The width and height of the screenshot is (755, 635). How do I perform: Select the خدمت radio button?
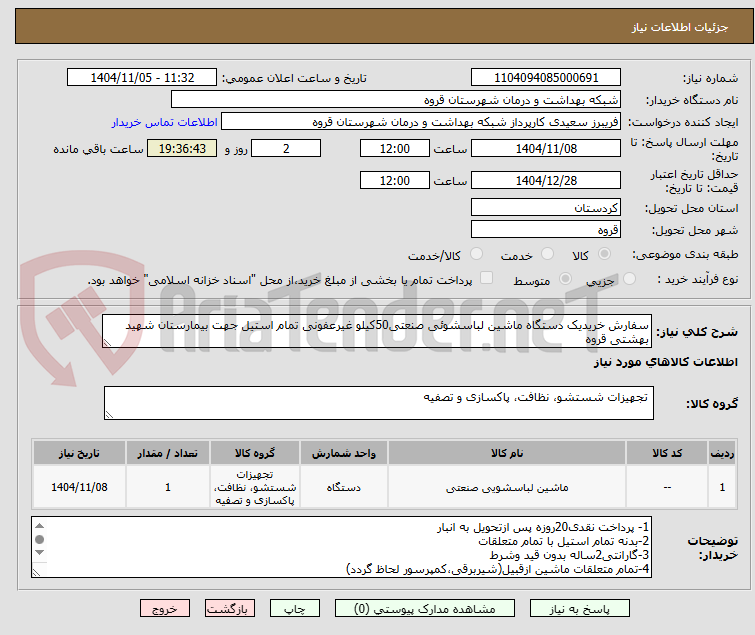tap(547, 254)
